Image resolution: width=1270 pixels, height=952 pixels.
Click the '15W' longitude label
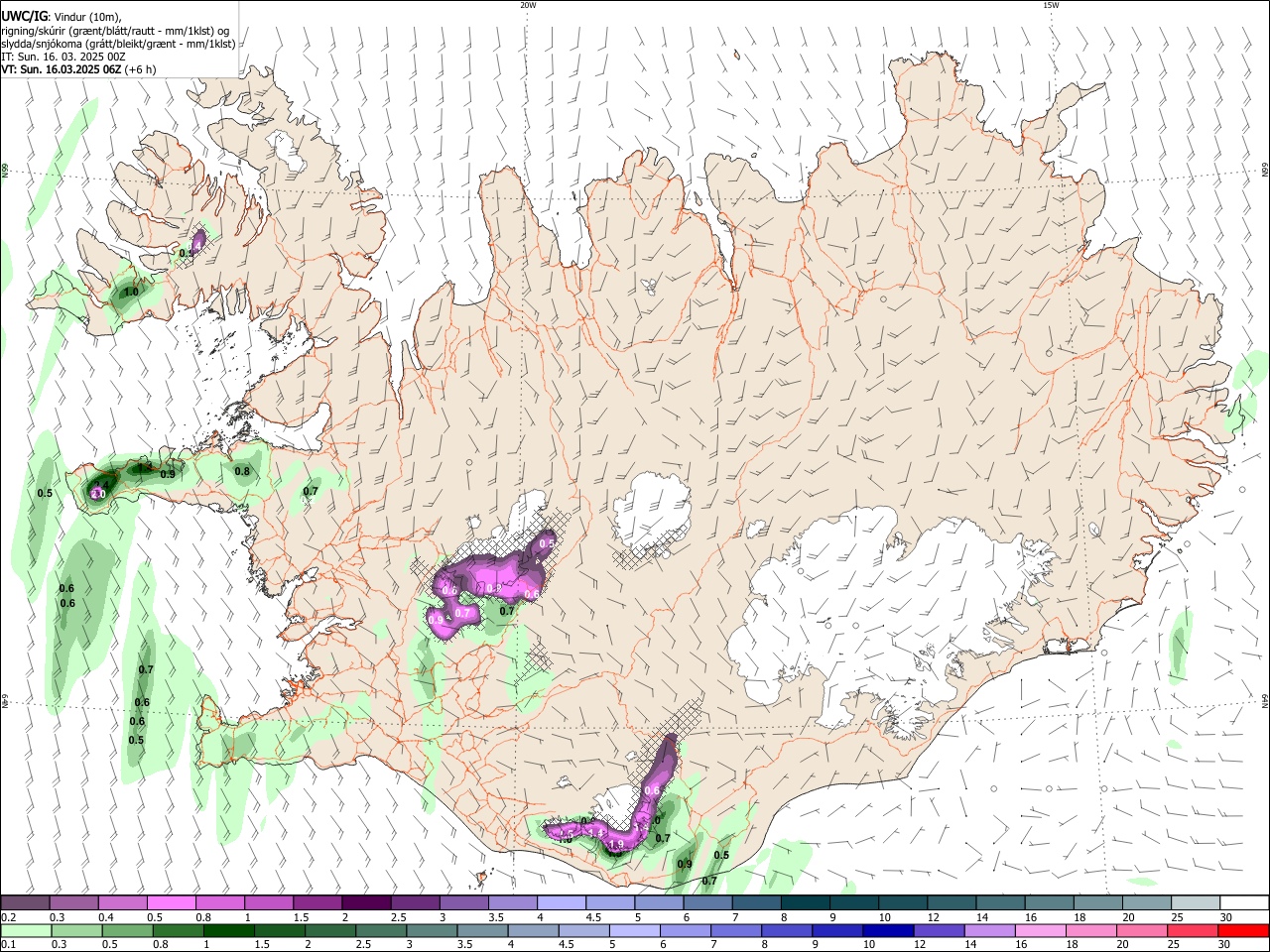click(1051, 5)
